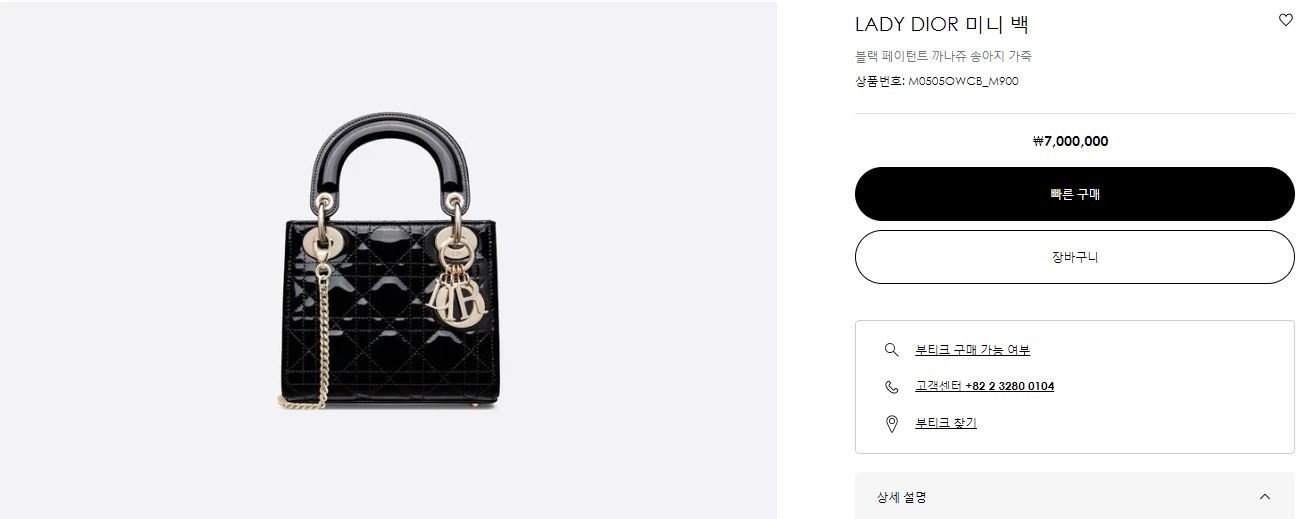The height and width of the screenshot is (519, 1296).
Task: Click the LADY DIOR 미니 백 title
Action: point(942,24)
